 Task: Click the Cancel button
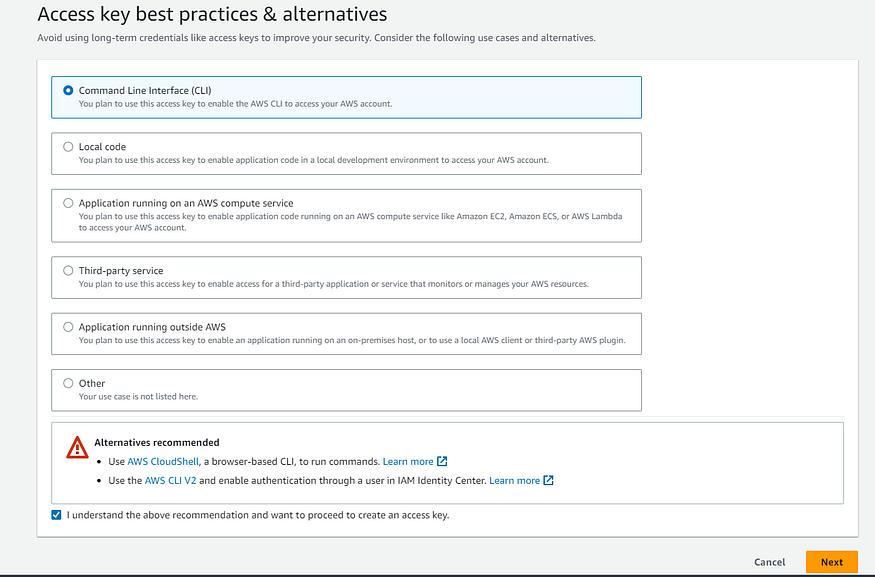770,562
